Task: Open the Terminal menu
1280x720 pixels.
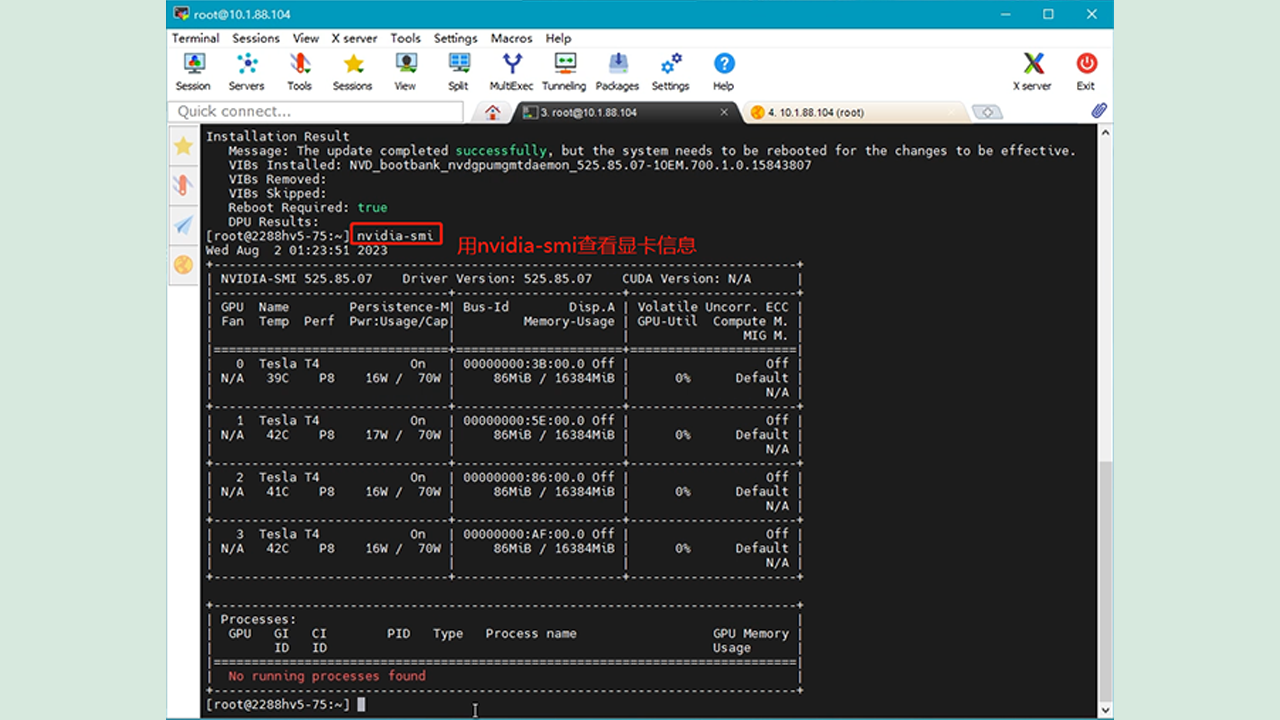Action: coord(195,38)
